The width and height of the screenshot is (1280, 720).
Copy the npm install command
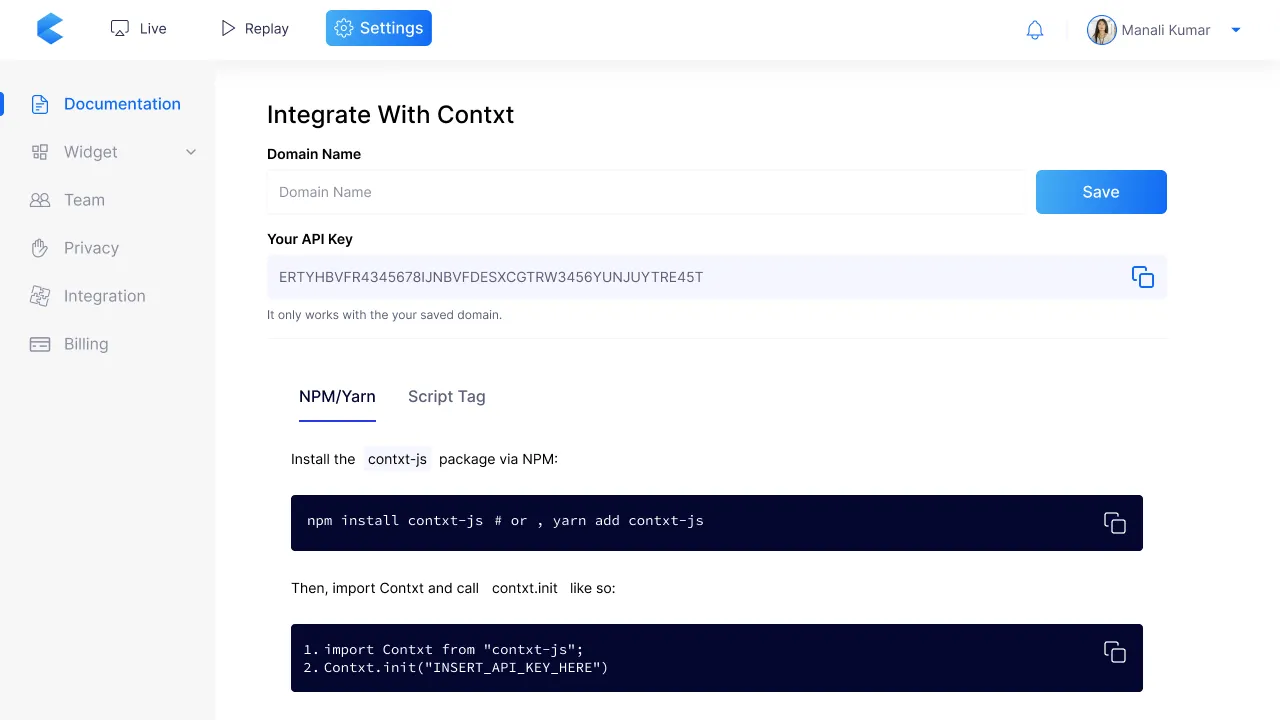1115,523
